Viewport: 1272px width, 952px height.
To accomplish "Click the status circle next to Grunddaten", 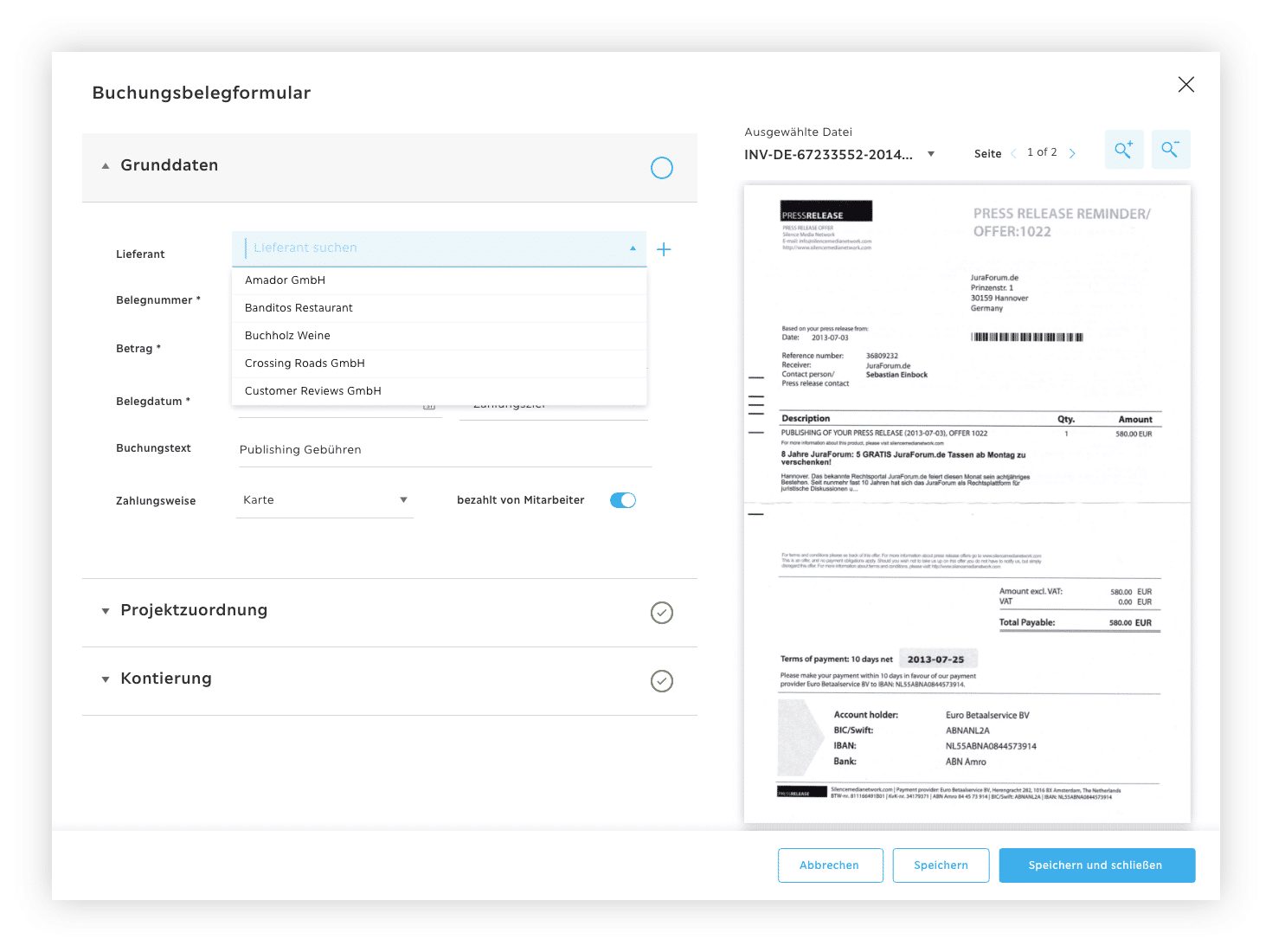I will click(661, 167).
